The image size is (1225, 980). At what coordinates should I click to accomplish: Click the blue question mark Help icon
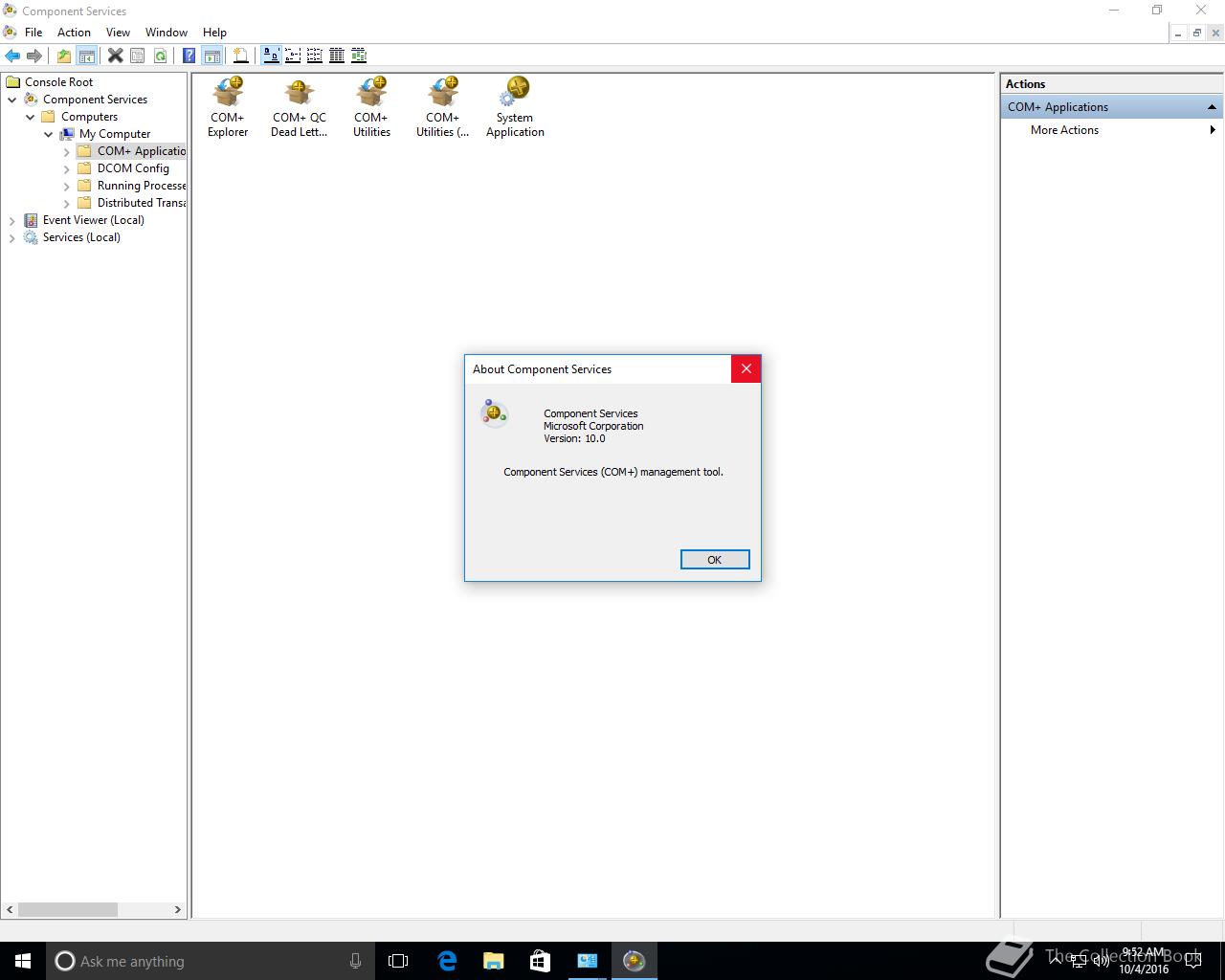pyautogui.click(x=189, y=56)
